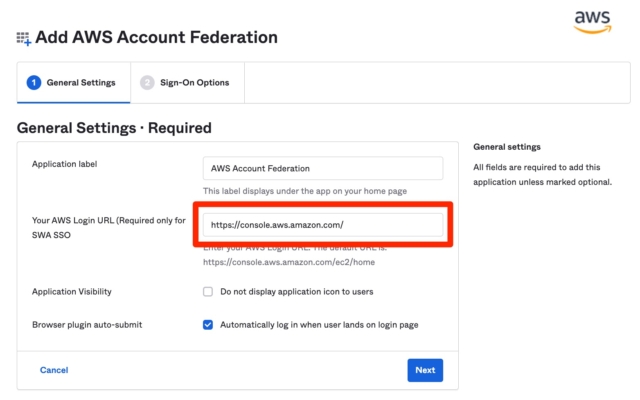This screenshot has width=640, height=400.
Task: Click the 'Browser plugin auto-submit' caption
Action: coord(87,324)
